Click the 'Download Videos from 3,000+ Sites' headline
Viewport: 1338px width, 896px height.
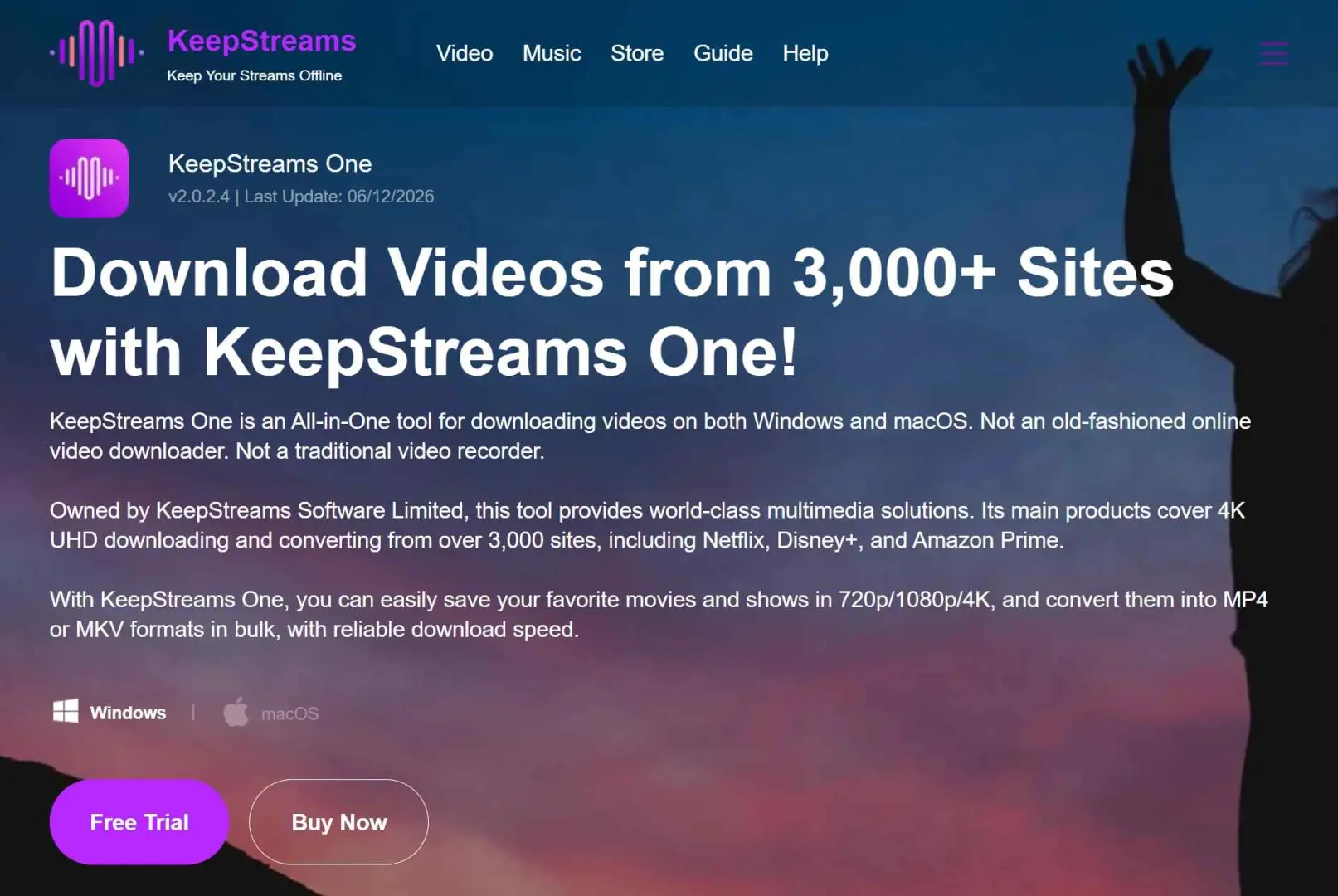point(612,312)
